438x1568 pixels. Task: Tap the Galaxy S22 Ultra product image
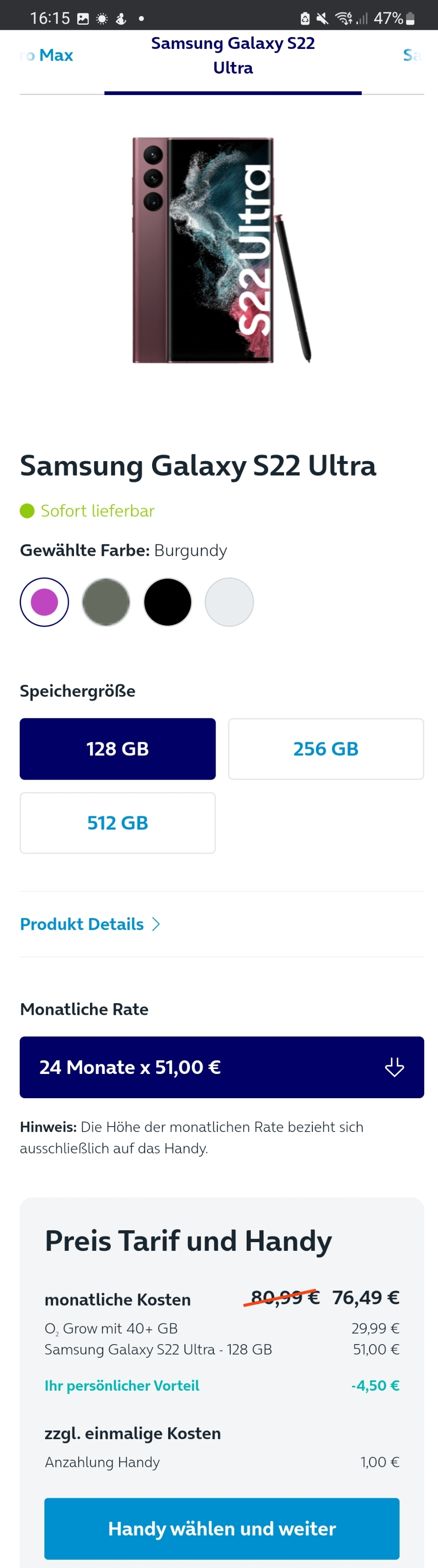tap(222, 250)
